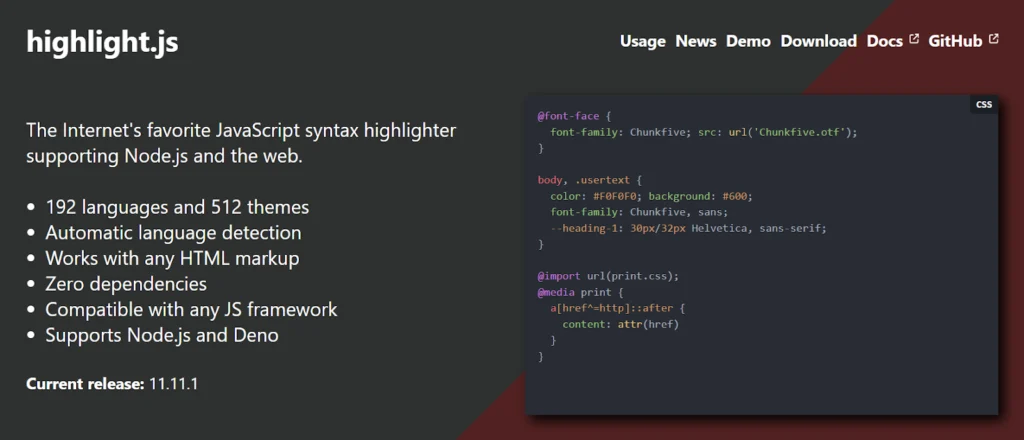This screenshot has width=1024, height=440.
Task: Click the 'font-family: Chunkfive, sans;' code line
Action: [639, 212]
